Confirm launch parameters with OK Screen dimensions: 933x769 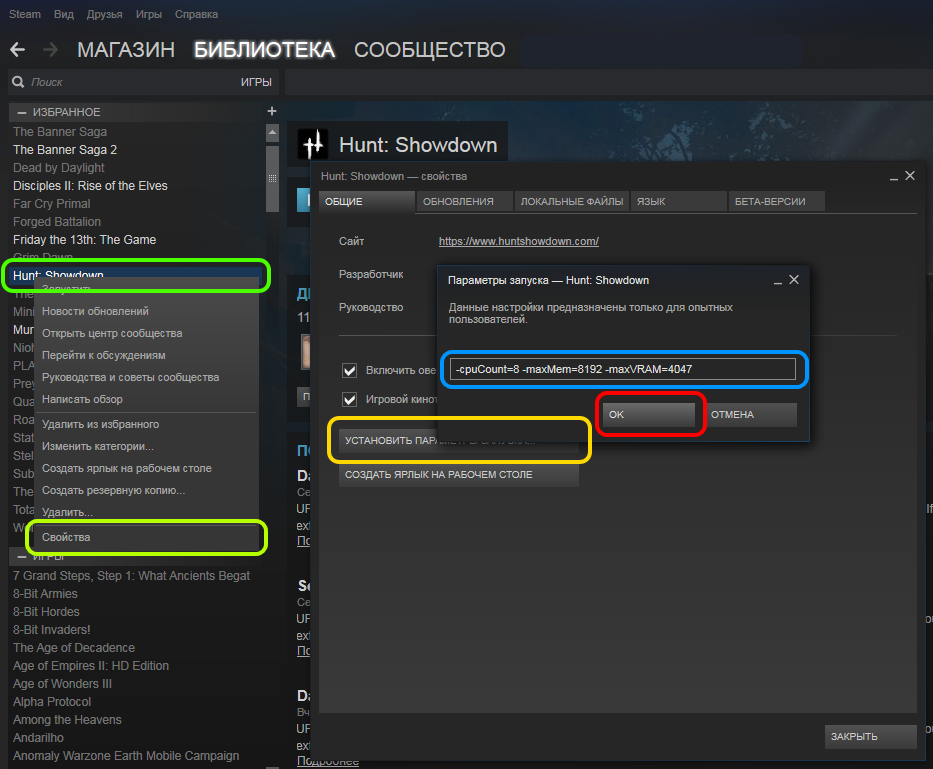(649, 414)
